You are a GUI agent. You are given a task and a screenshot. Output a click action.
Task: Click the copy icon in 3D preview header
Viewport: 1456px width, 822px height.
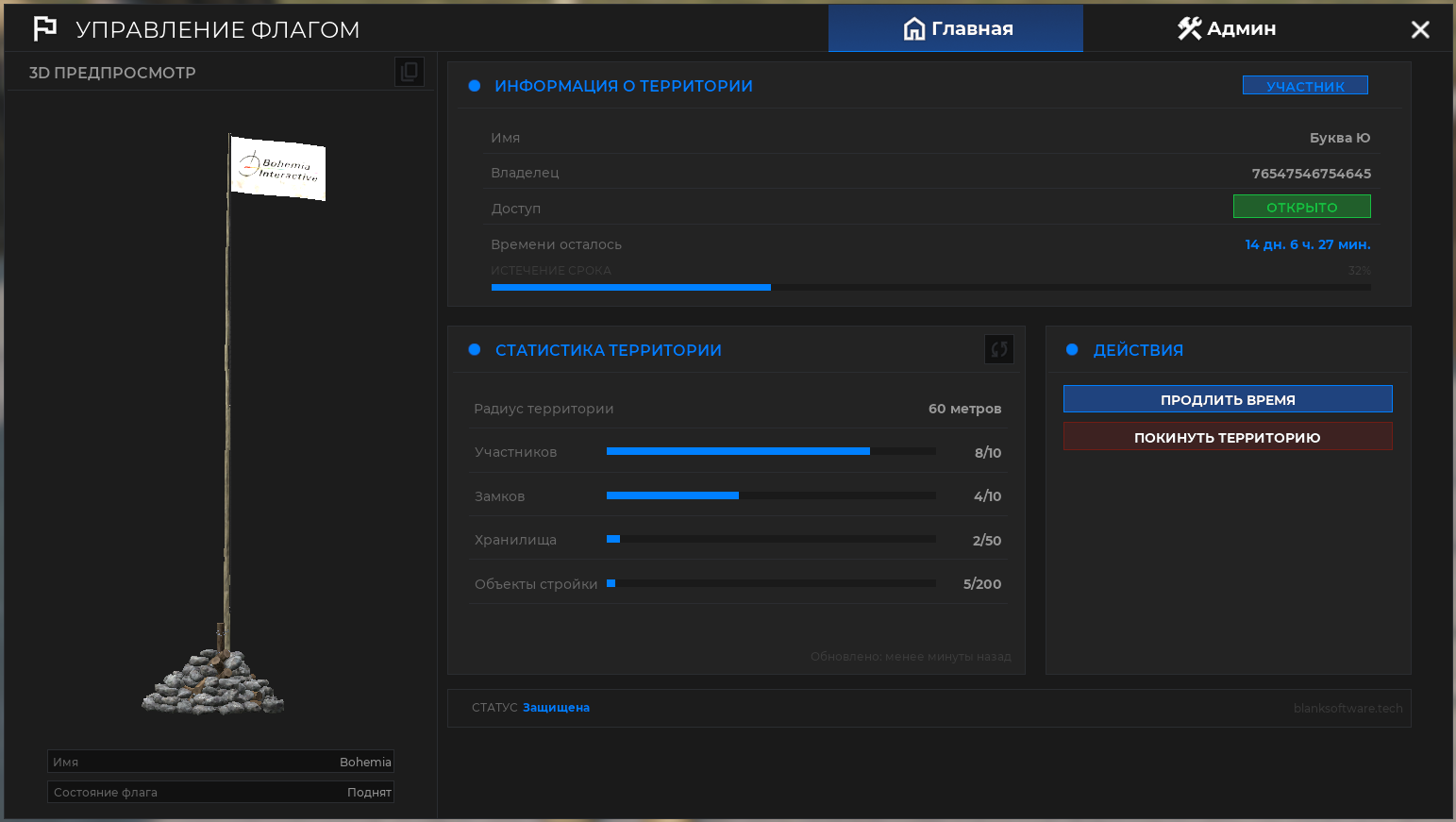pos(410,72)
